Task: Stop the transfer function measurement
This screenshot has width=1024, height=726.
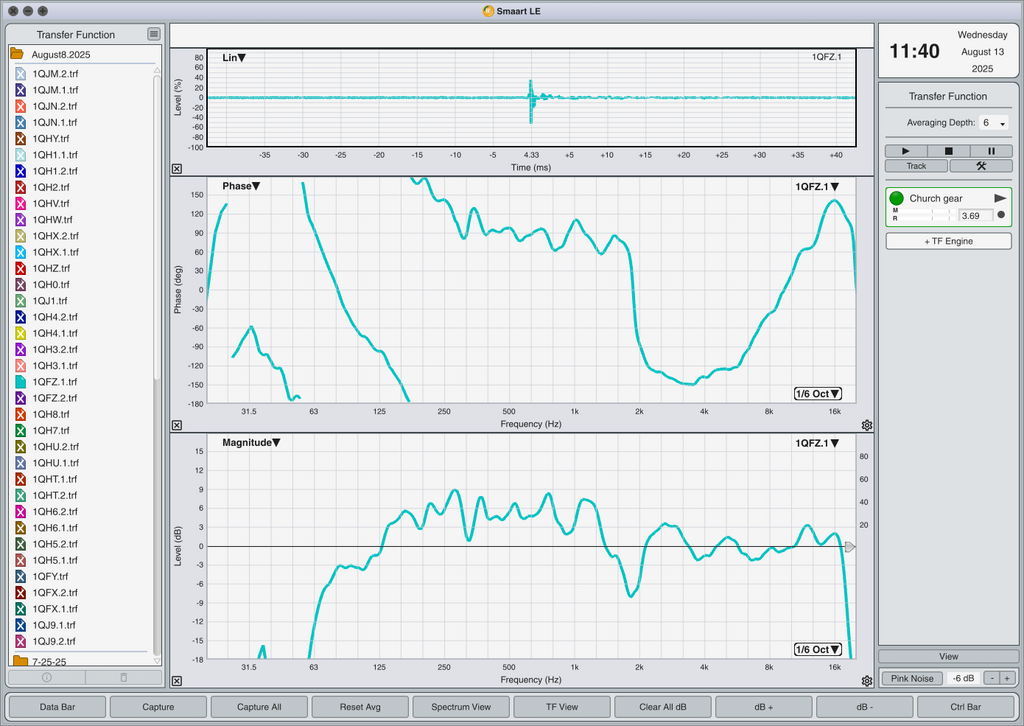Action: click(x=948, y=151)
